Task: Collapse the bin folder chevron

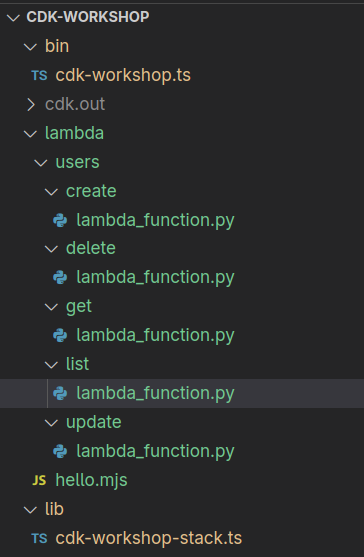Action: pyautogui.click(x=30, y=47)
